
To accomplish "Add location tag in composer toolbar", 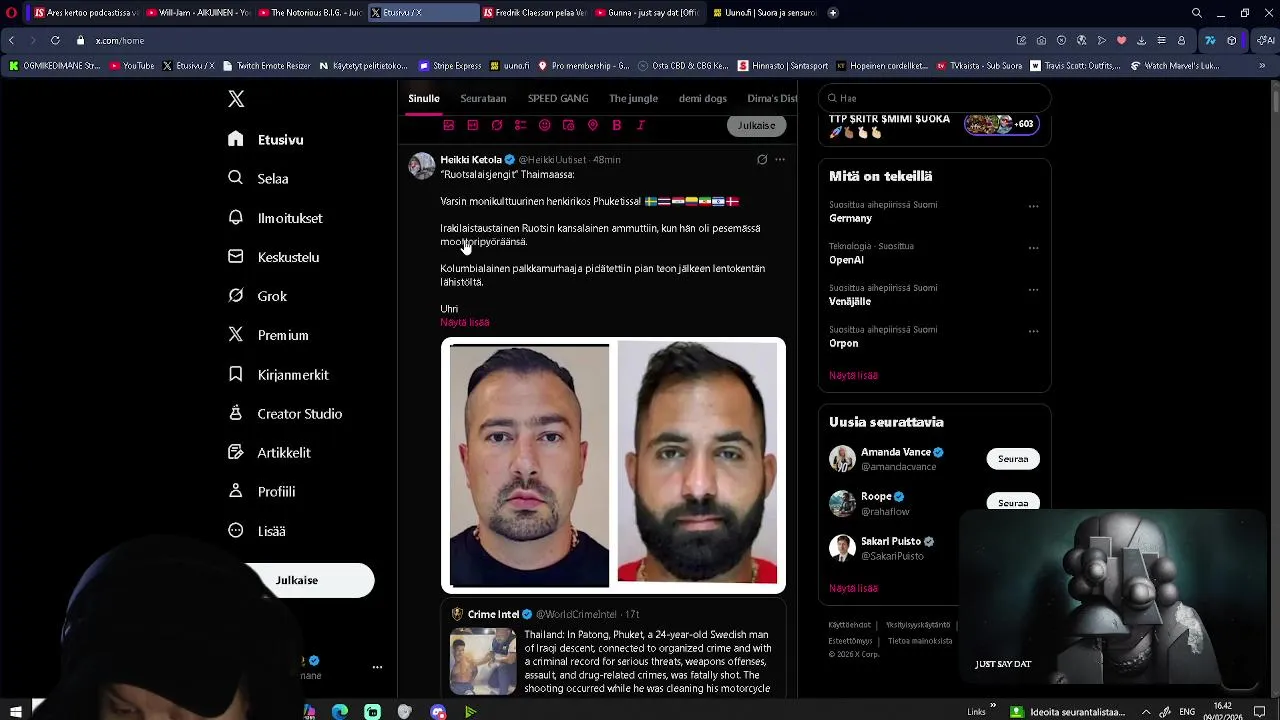I will [x=593, y=125].
